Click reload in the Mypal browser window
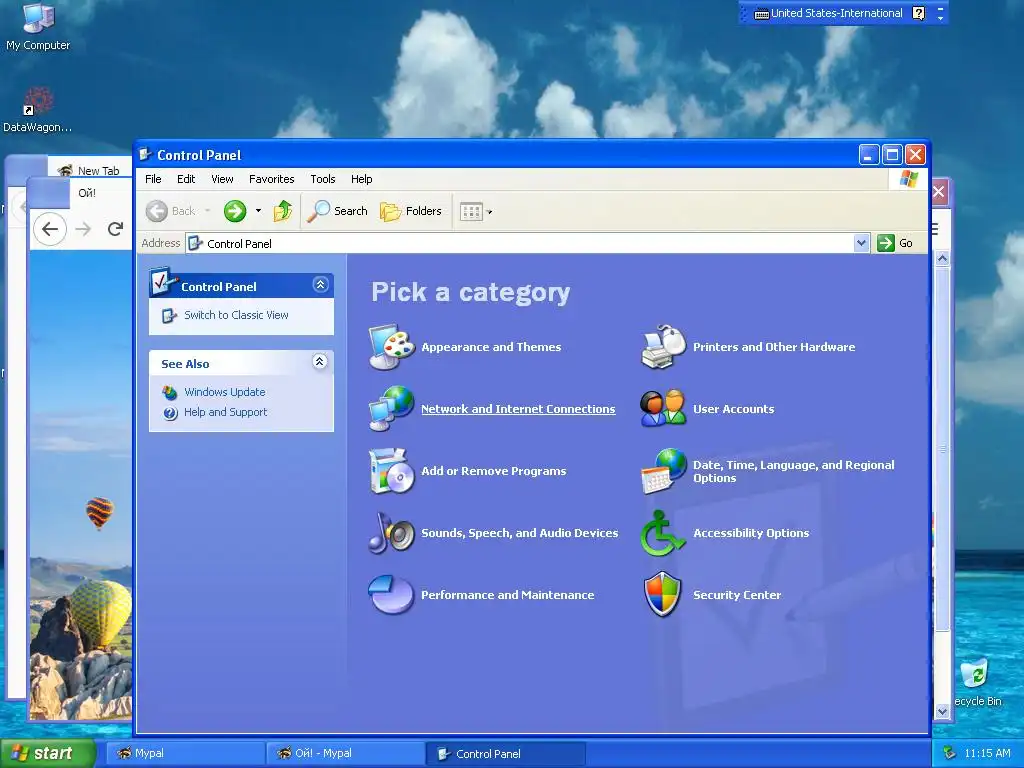This screenshot has height=768, width=1024. (116, 229)
